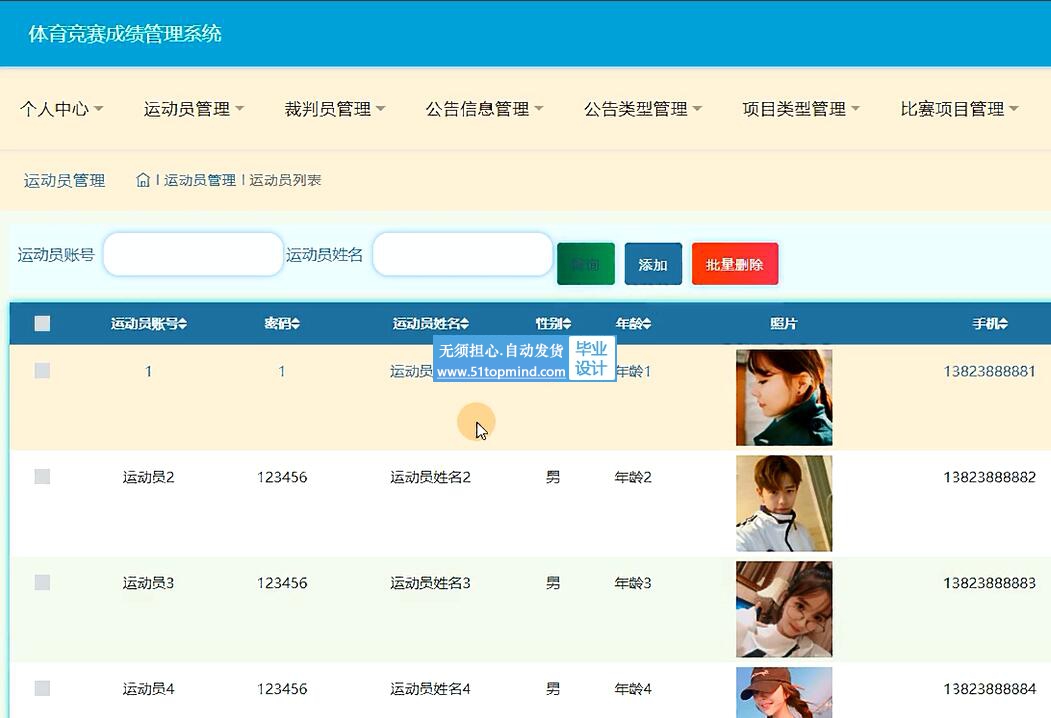The image size is (1051, 718).
Task: Click the 男 gender cell for 运动员2
Action: [553, 477]
